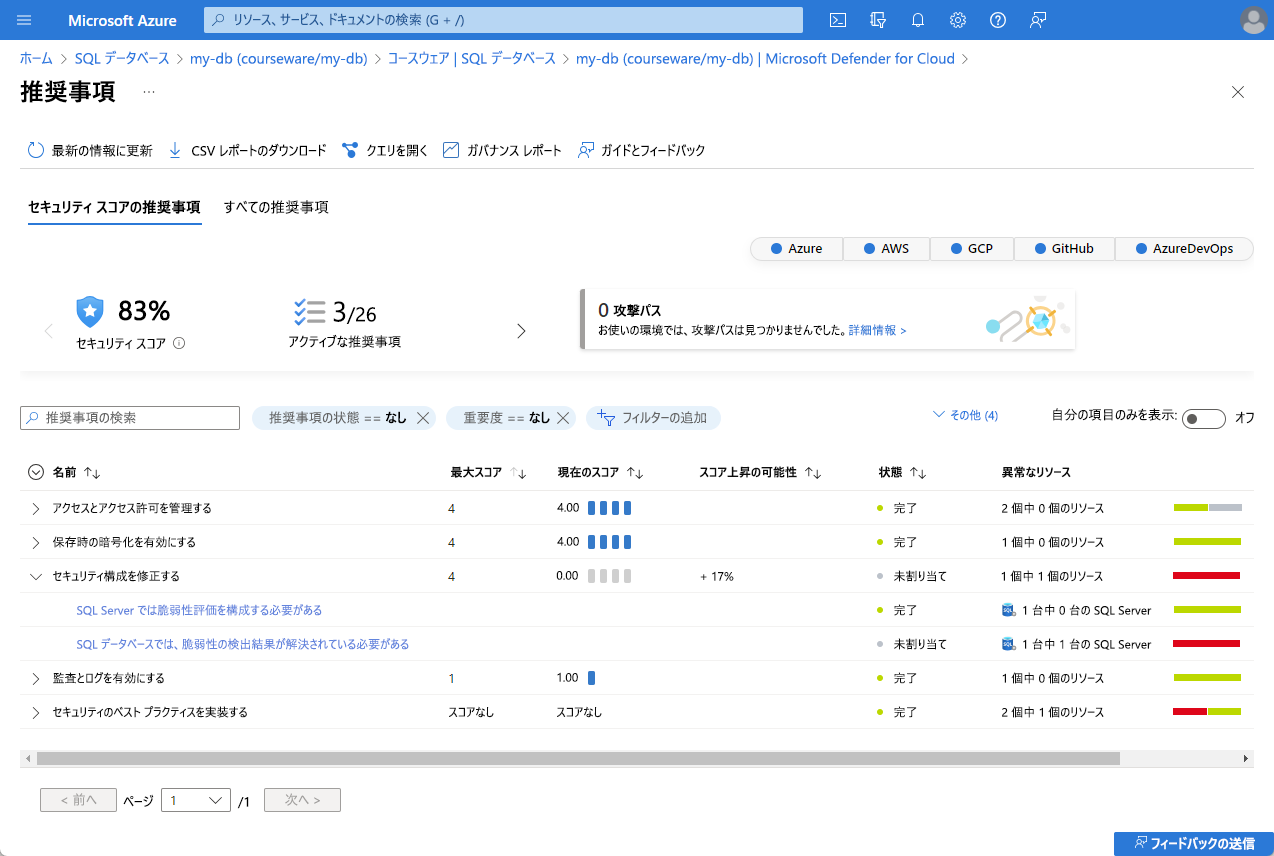
Task: Click the scrollbar's right arrow under the table
Action: click(1246, 759)
